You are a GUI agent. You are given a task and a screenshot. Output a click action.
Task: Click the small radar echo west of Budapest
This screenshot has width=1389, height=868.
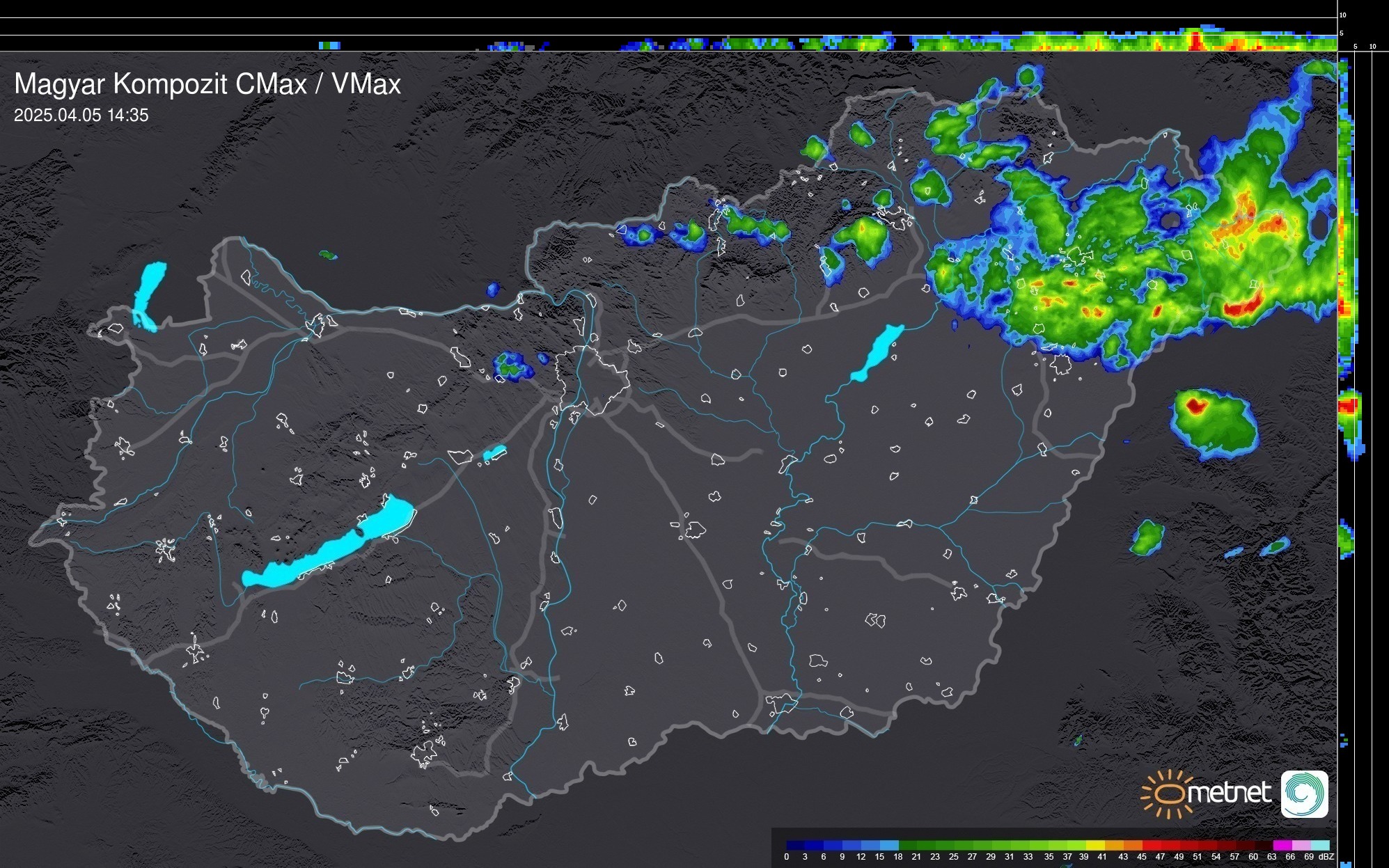[x=512, y=366]
